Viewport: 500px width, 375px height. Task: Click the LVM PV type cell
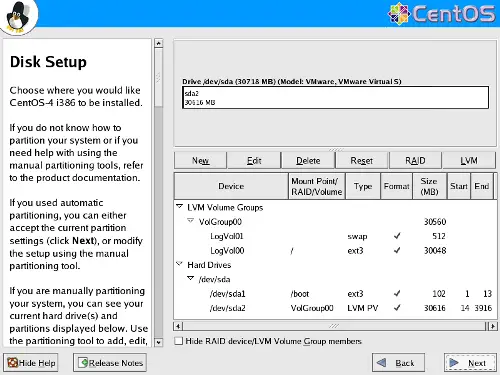click(363, 308)
